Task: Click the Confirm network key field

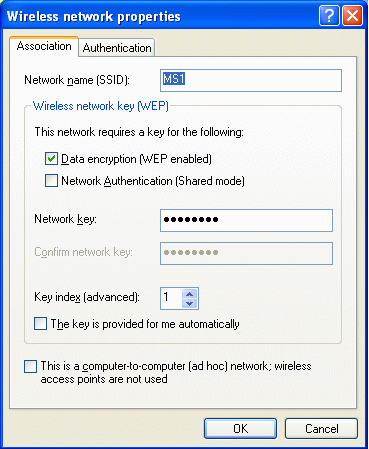Action: click(x=246, y=253)
